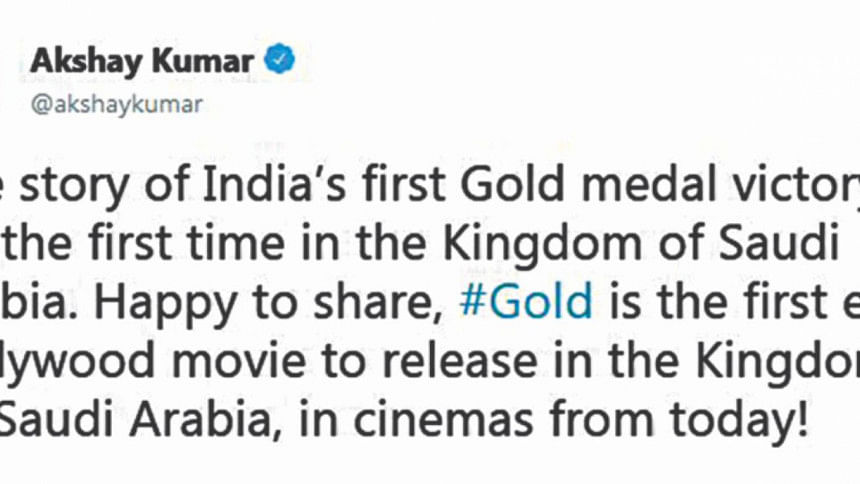The height and width of the screenshot is (484, 860).
Task: Open the #Gold hashtag link
Action: click(527, 301)
